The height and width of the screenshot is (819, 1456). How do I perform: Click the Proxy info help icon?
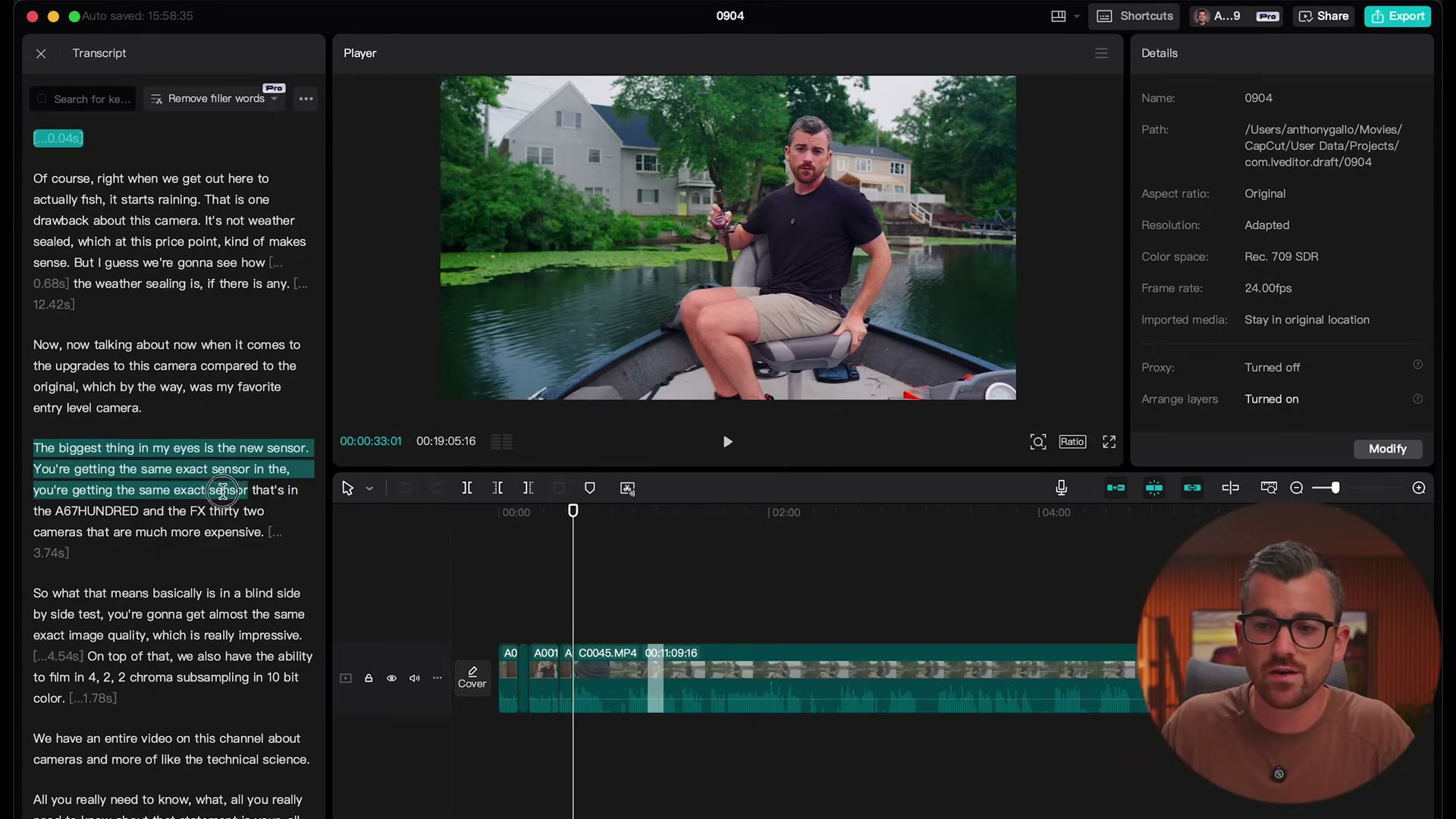(1417, 365)
